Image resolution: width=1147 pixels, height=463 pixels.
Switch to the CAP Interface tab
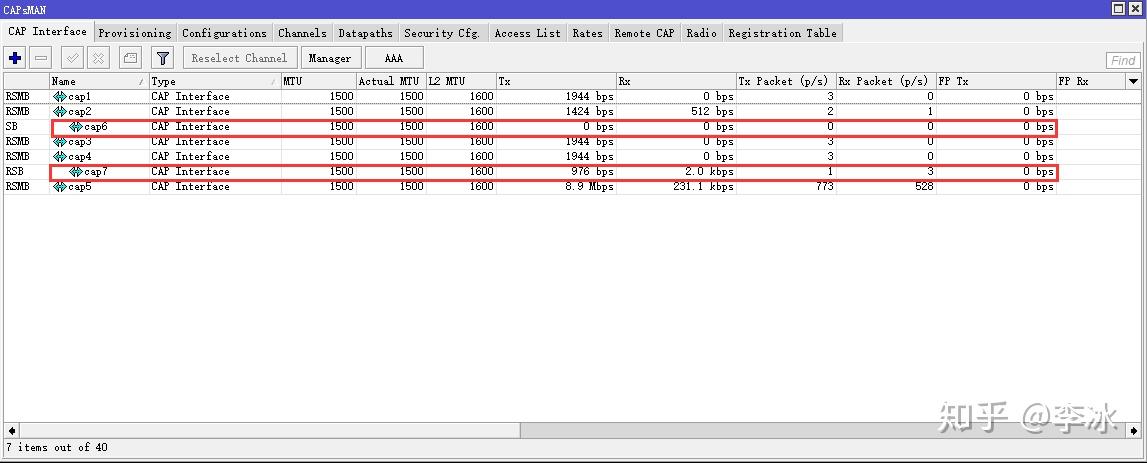(48, 31)
